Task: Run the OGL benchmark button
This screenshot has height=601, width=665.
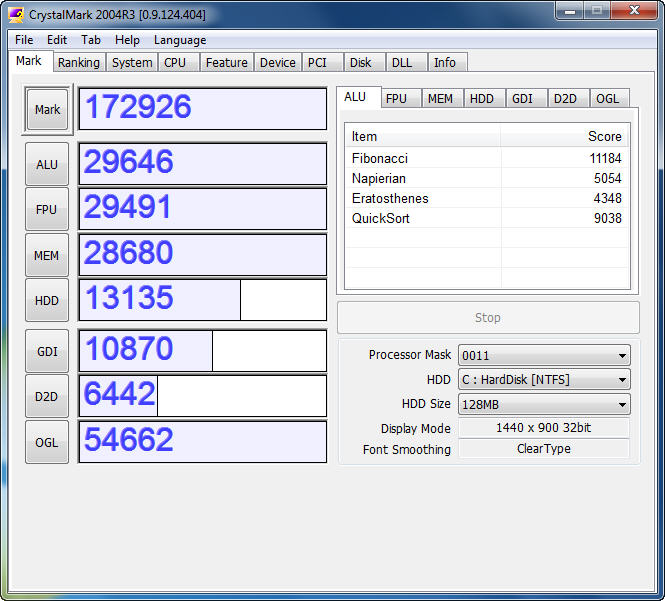Action: coord(47,442)
